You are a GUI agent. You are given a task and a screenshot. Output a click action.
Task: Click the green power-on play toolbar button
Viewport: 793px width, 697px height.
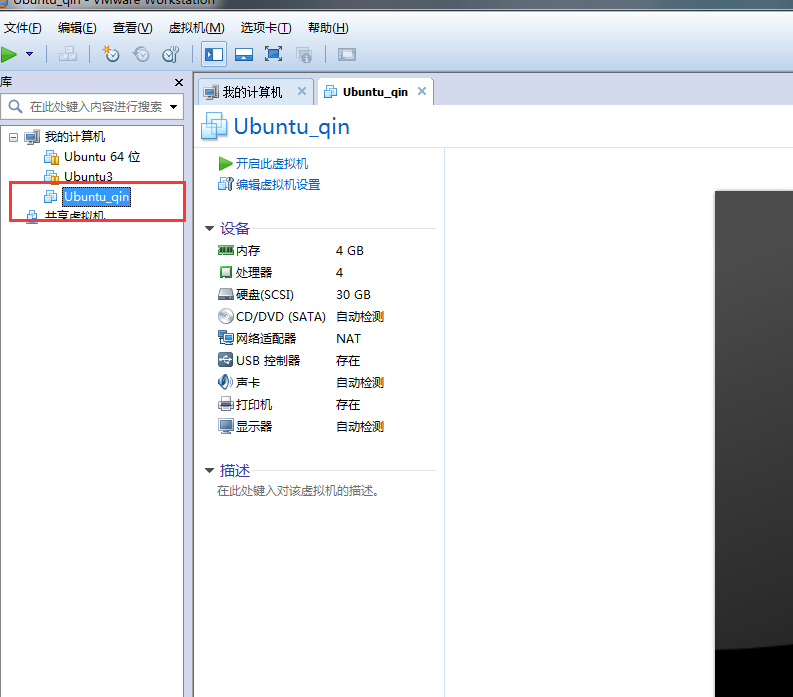coord(9,54)
